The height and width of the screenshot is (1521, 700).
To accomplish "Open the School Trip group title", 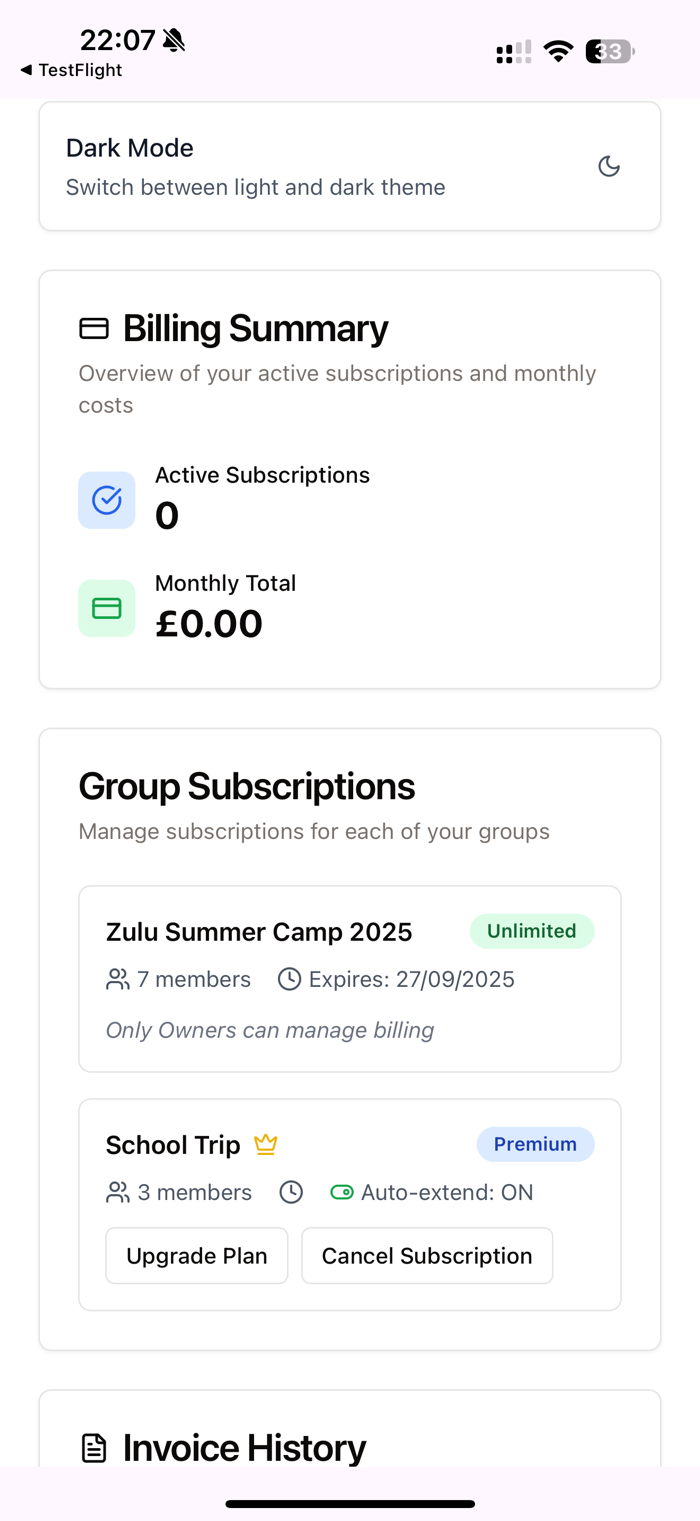I will click(x=173, y=1145).
